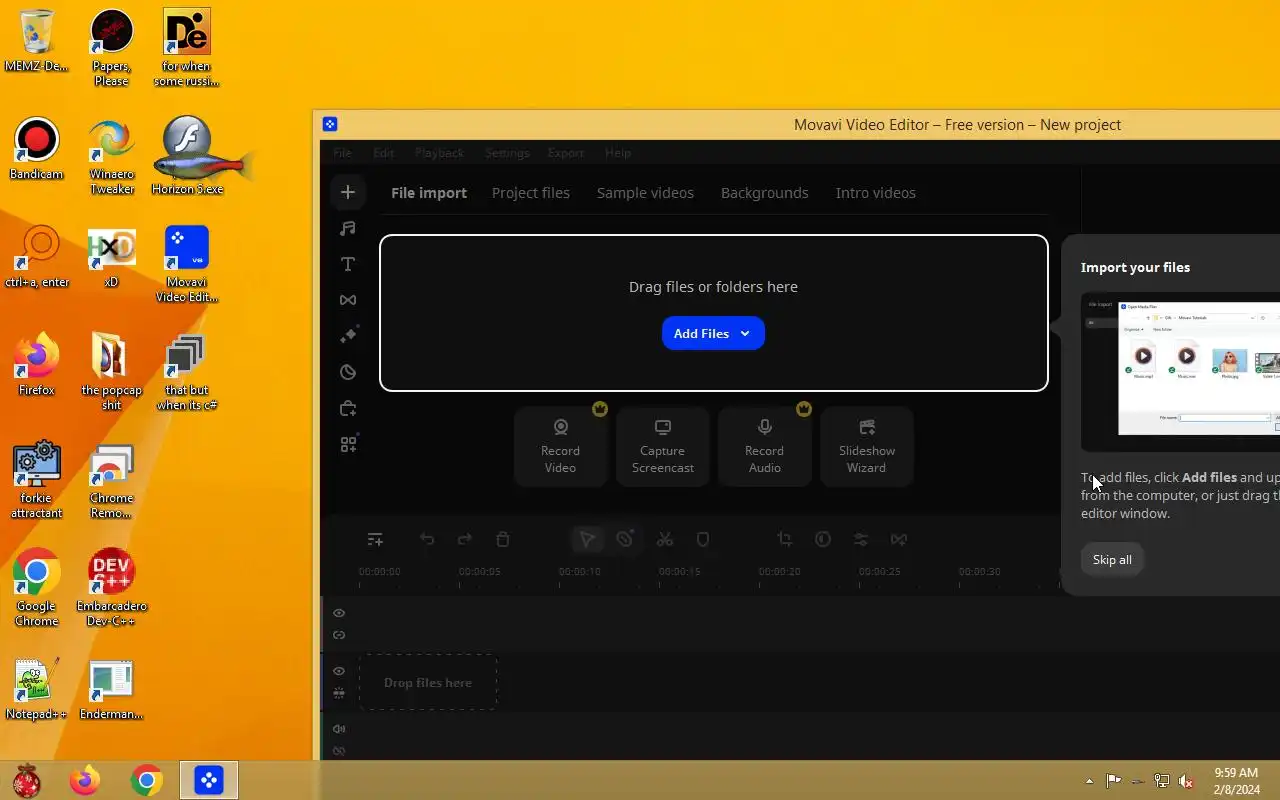The height and width of the screenshot is (800, 1280).
Task: Select the Horizon 3.exe fish icon
Action: tap(188, 155)
